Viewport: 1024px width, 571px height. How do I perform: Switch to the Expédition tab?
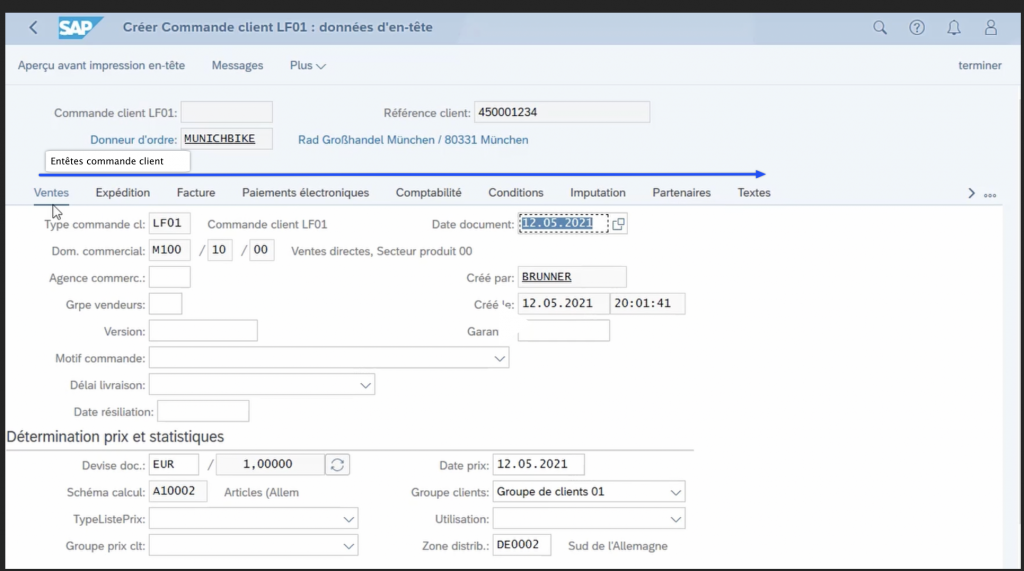[123, 193]
